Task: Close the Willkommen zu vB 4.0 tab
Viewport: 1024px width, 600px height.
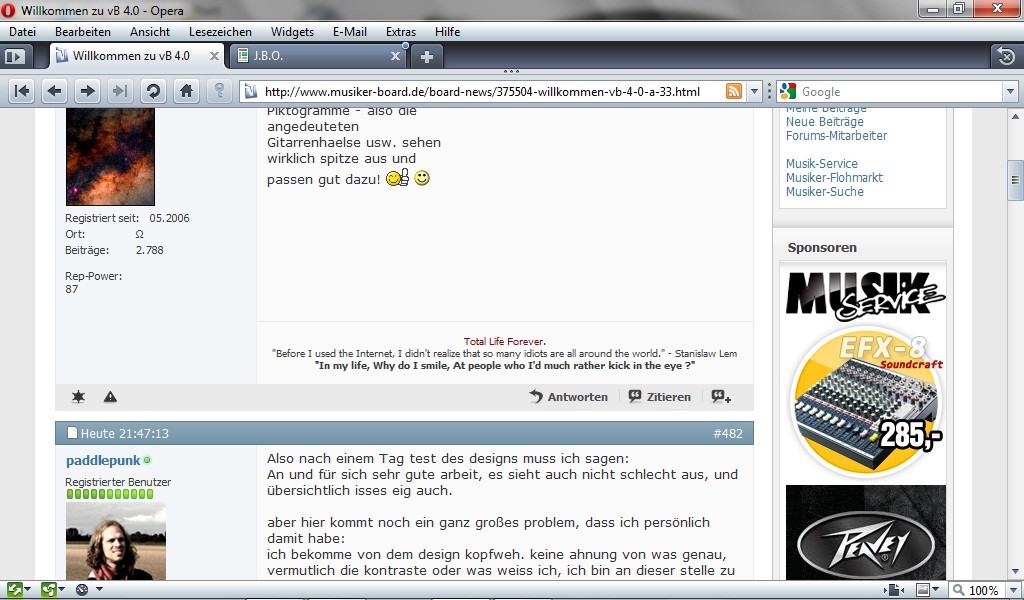Action: [x=214, y=56]
